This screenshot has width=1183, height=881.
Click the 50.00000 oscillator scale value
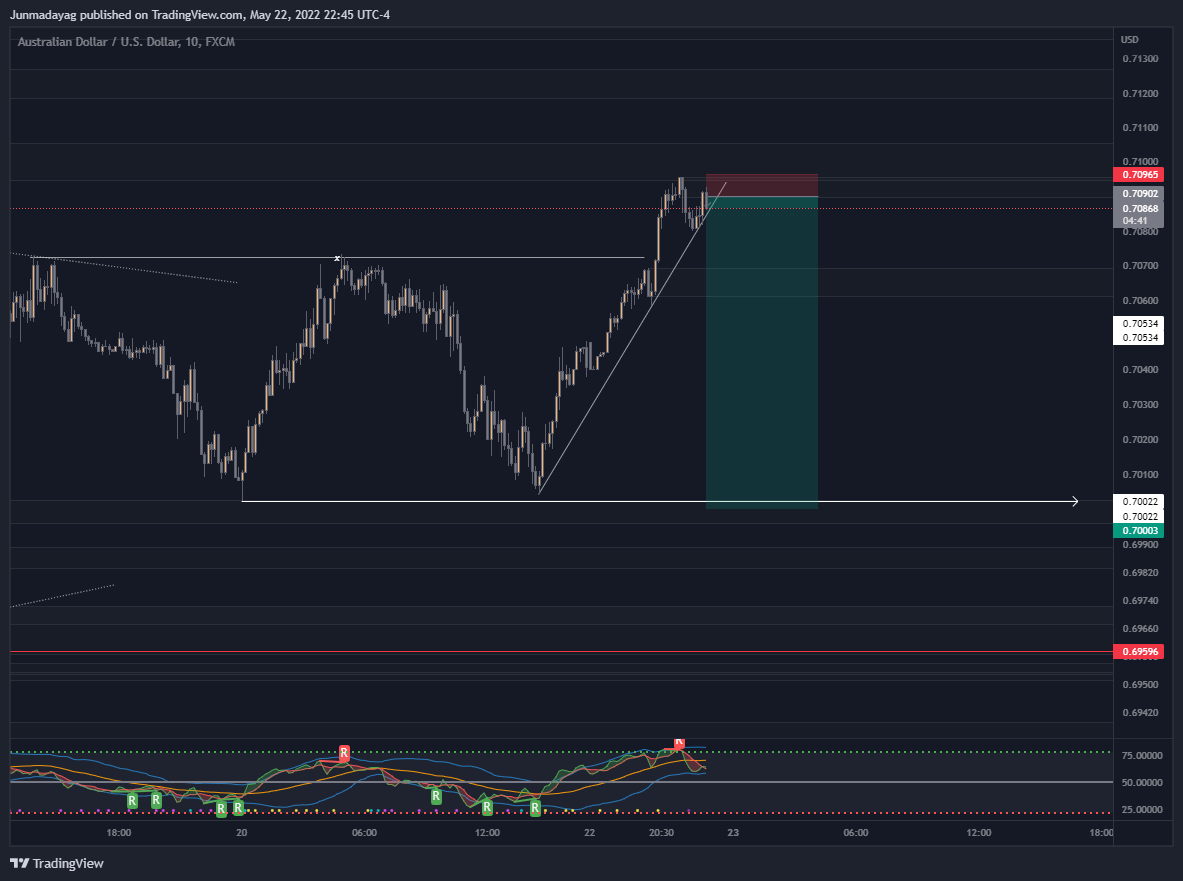tap(1142, 782)
